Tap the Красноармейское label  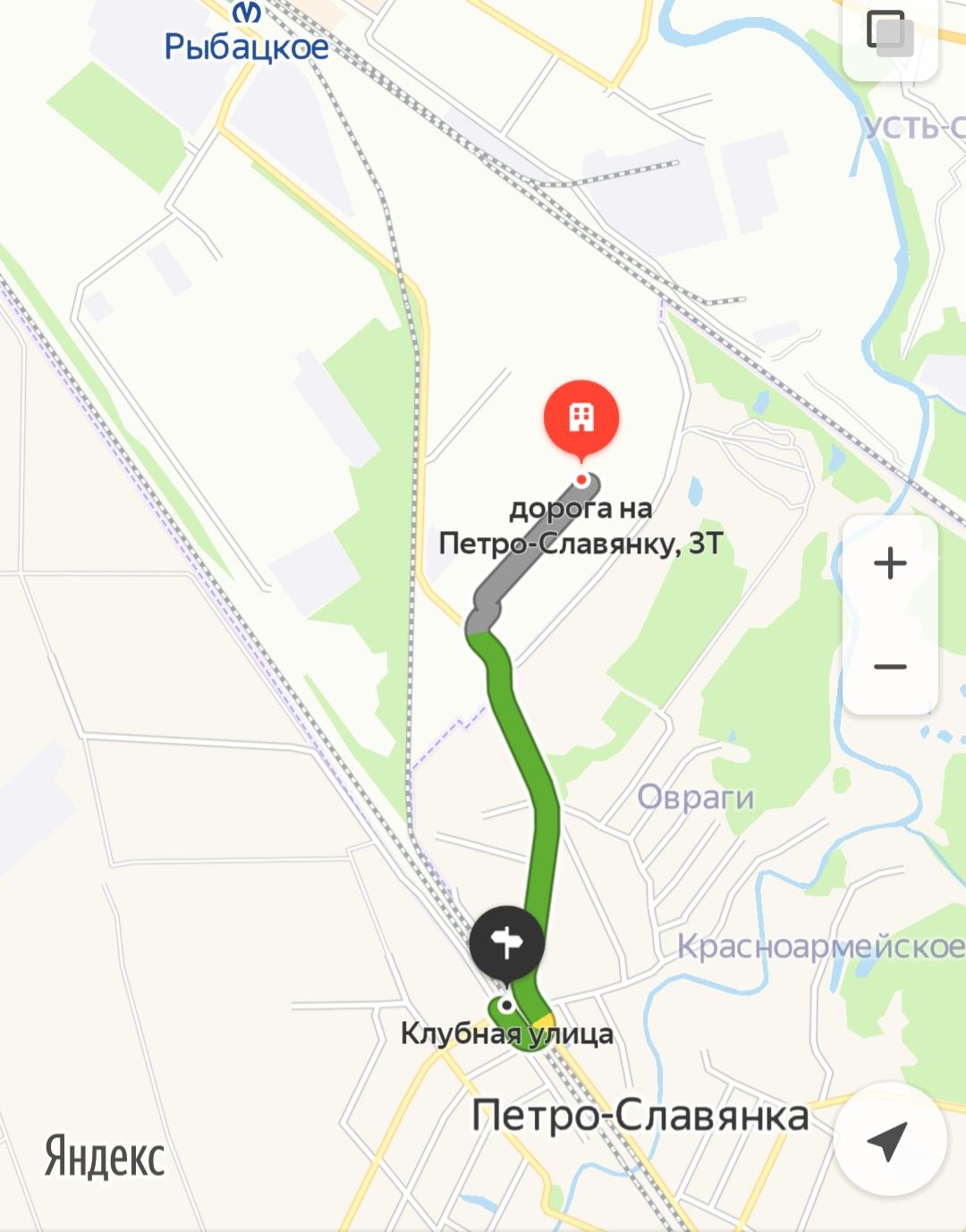pos(820,946)
